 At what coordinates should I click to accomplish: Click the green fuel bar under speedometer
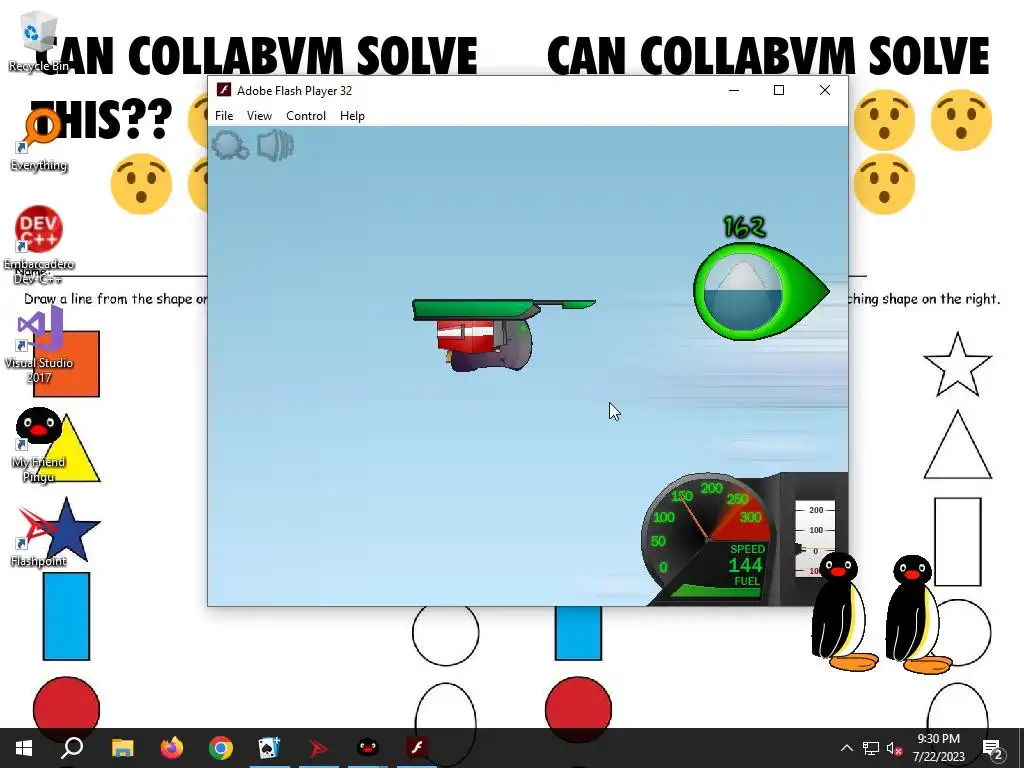coord(715,591)
